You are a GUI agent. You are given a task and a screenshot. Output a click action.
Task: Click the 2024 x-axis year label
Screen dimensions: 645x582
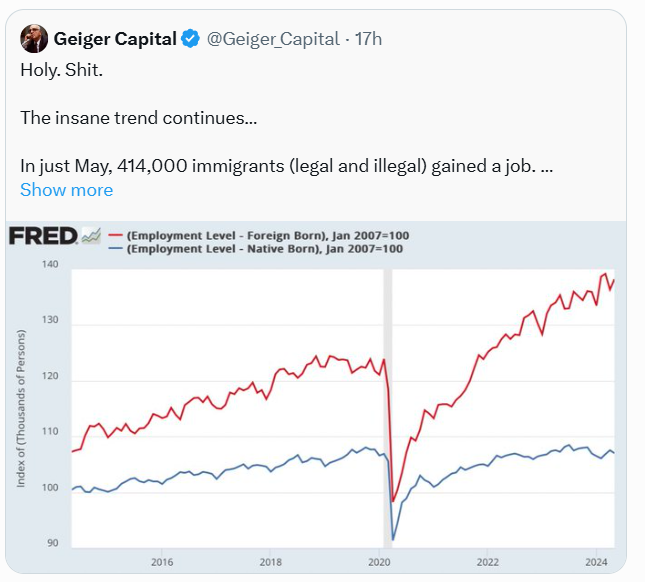(x=597, y=561)
